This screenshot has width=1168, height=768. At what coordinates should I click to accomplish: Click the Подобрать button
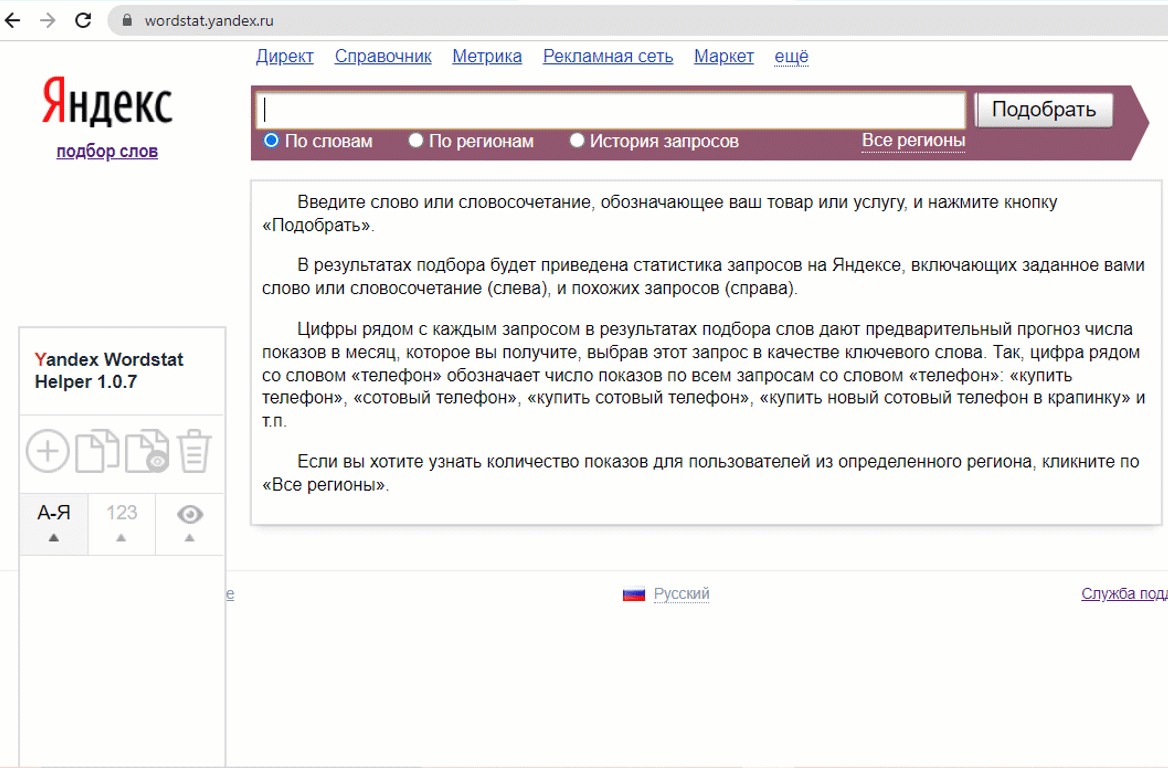(x=1044, y=110)
